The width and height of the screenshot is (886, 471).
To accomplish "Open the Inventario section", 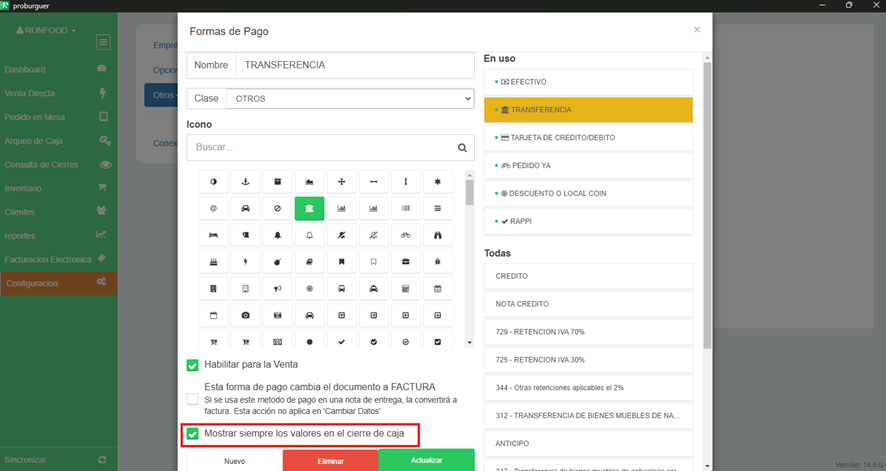I will tap(57, 188).
